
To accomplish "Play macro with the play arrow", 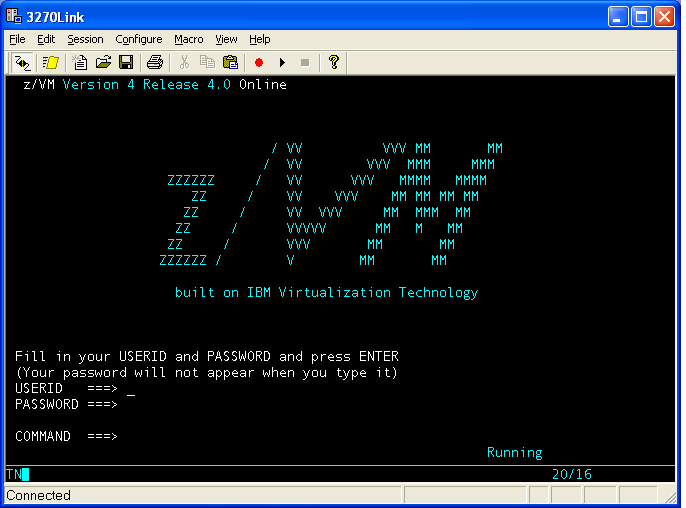I will pyautogui.click(x=282, y=63).
